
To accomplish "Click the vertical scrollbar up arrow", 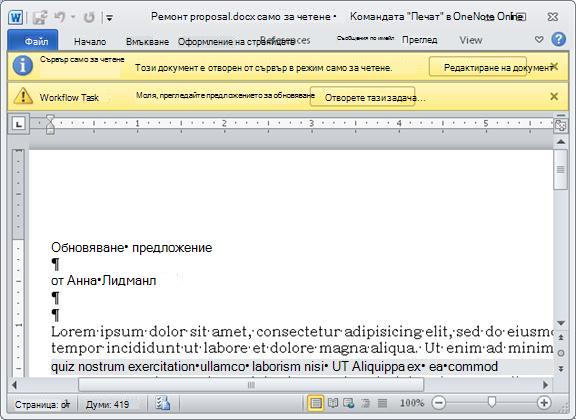I will (x=561, y=141).
